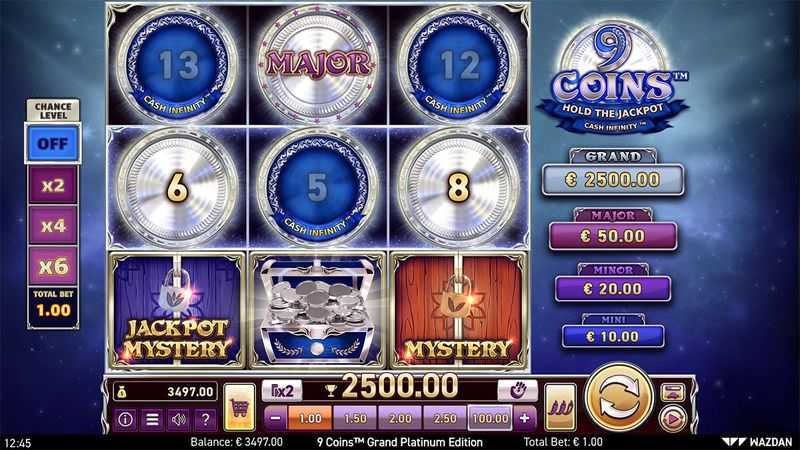Viewport: 800px width, 450px height.
Task: Click the hand gamble icon button
Action: coord(517,391)
